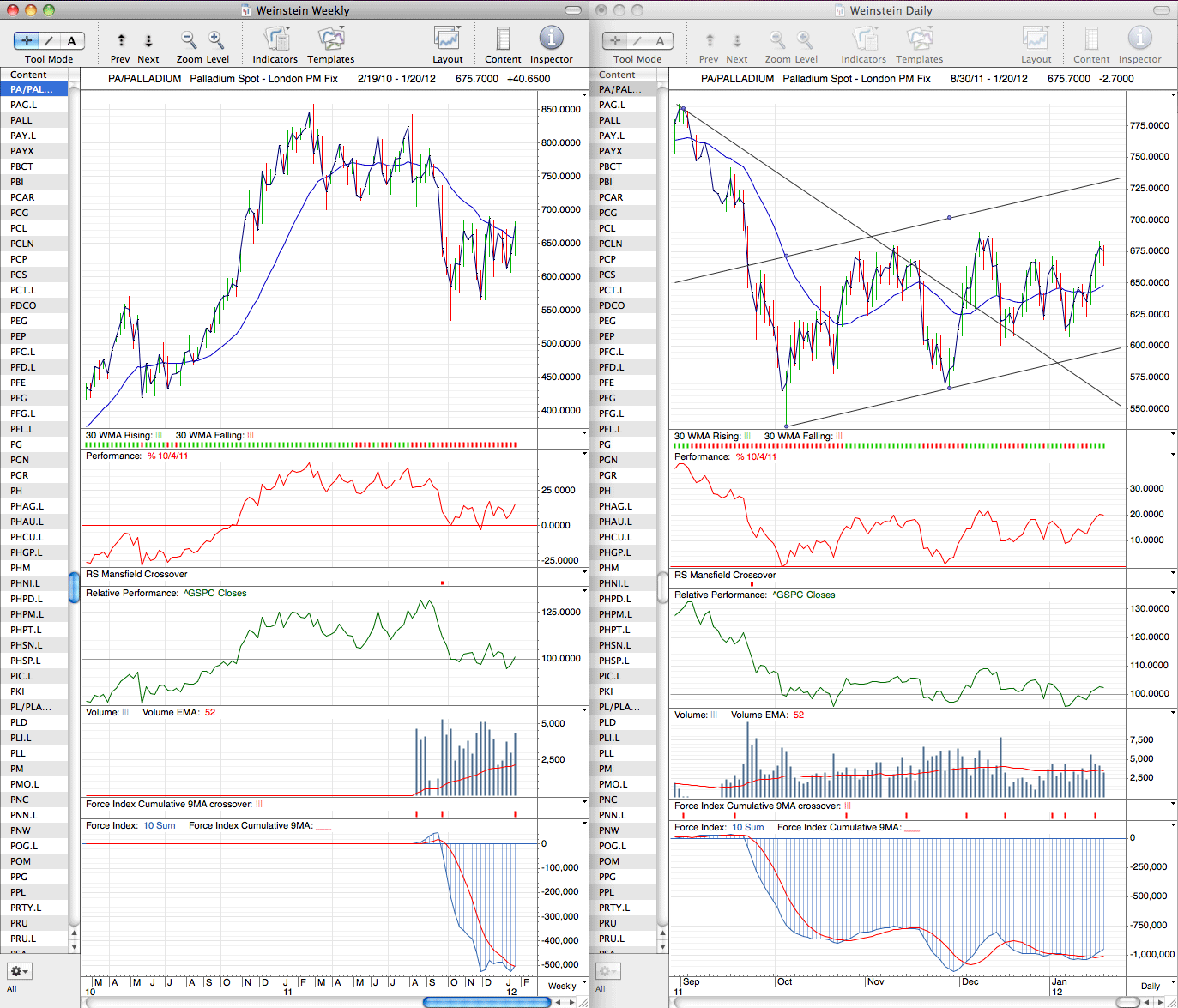Zoom in using the plus magnifier
This screenshot has width=1178, height=1008.
pyautogui.click(x=216, y=39)
